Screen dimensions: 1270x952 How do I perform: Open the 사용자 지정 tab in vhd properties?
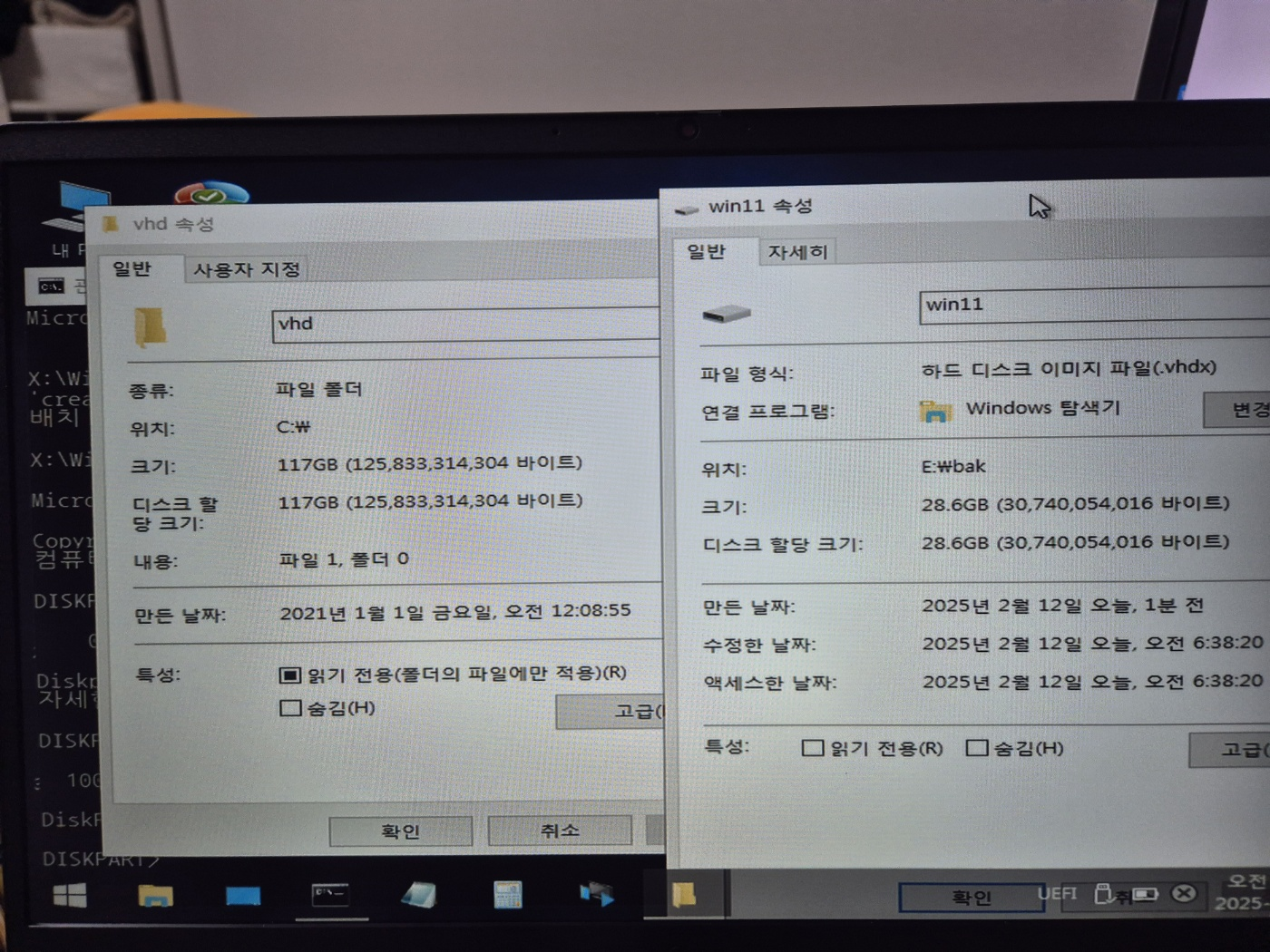246,269
